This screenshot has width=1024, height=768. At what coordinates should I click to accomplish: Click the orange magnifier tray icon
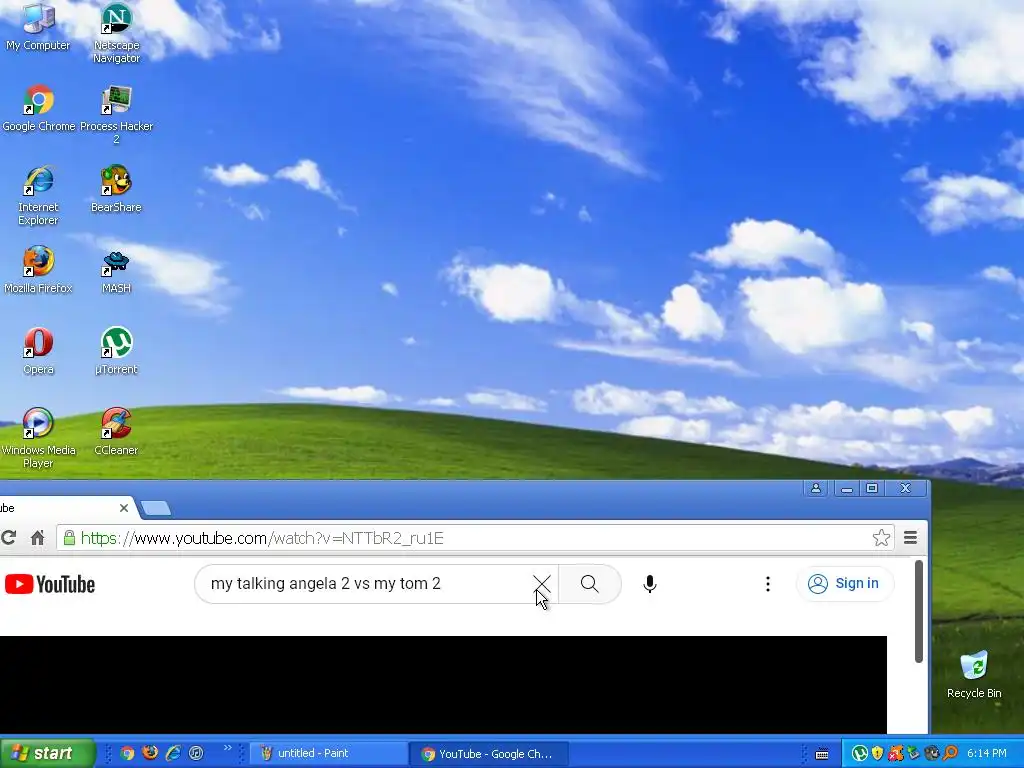pos(950,754)
